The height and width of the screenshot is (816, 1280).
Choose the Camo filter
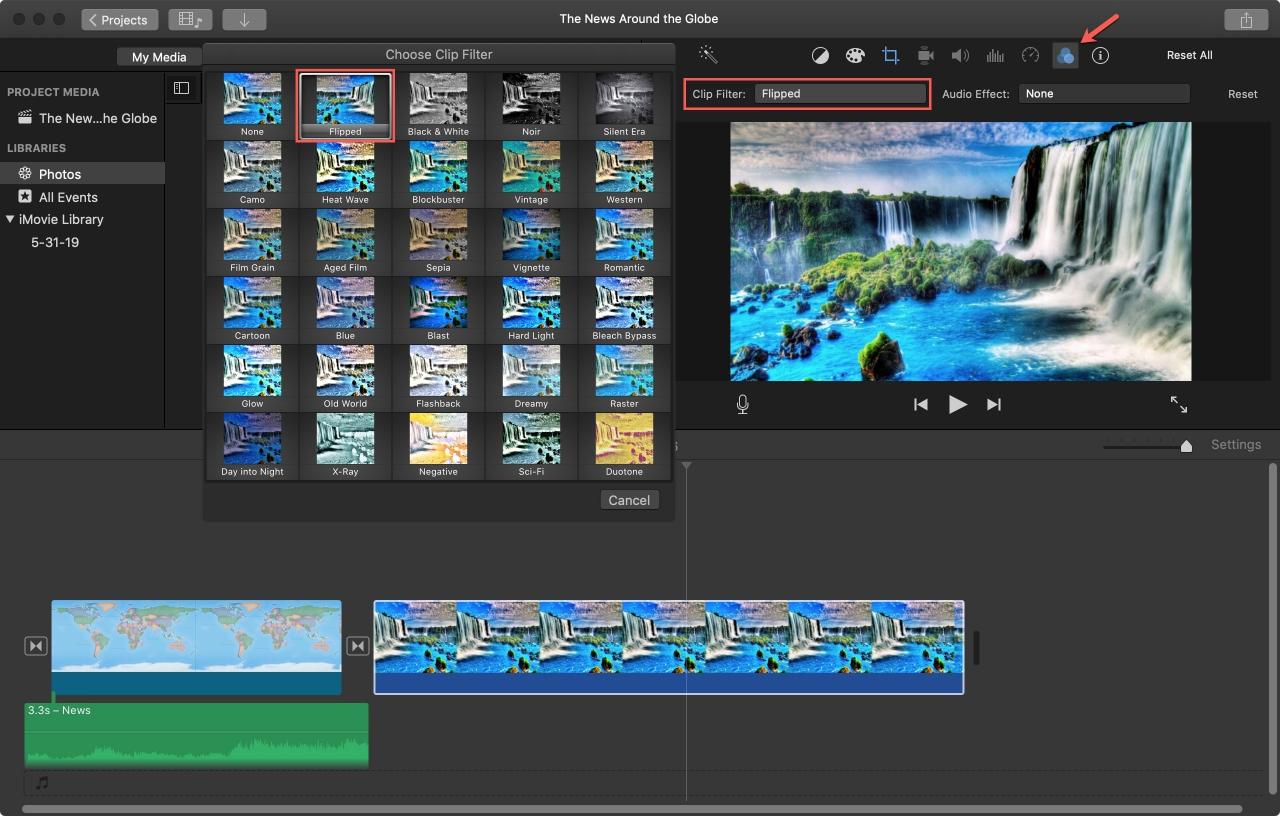[x=252, y=173]
